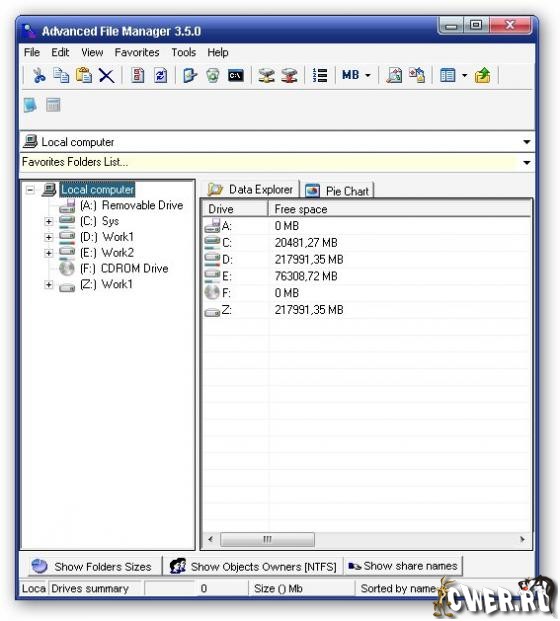The width and height of the screenshot is (560, 621).
Task: Open the Tools menu
Action: 184,52
